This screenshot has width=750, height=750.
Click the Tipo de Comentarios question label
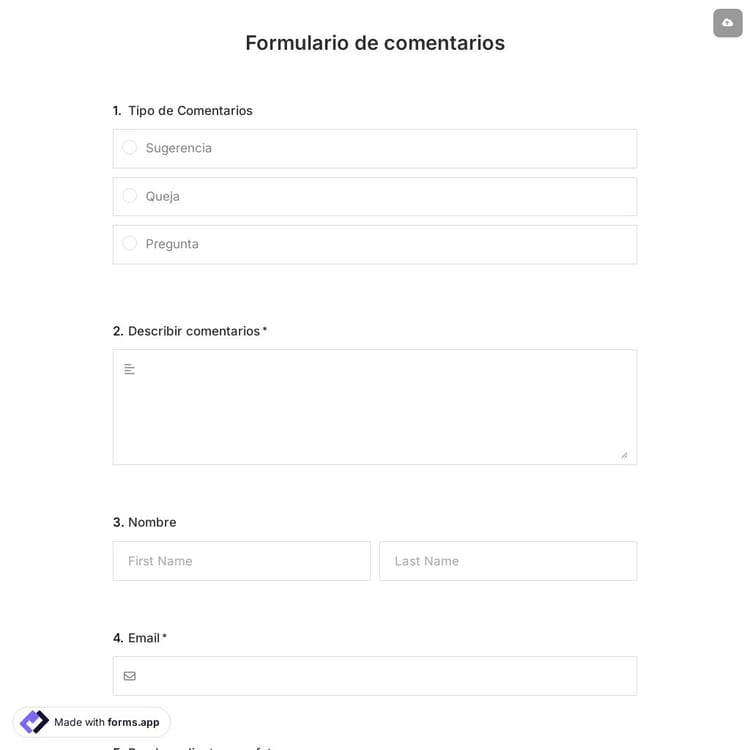point(190,111)
